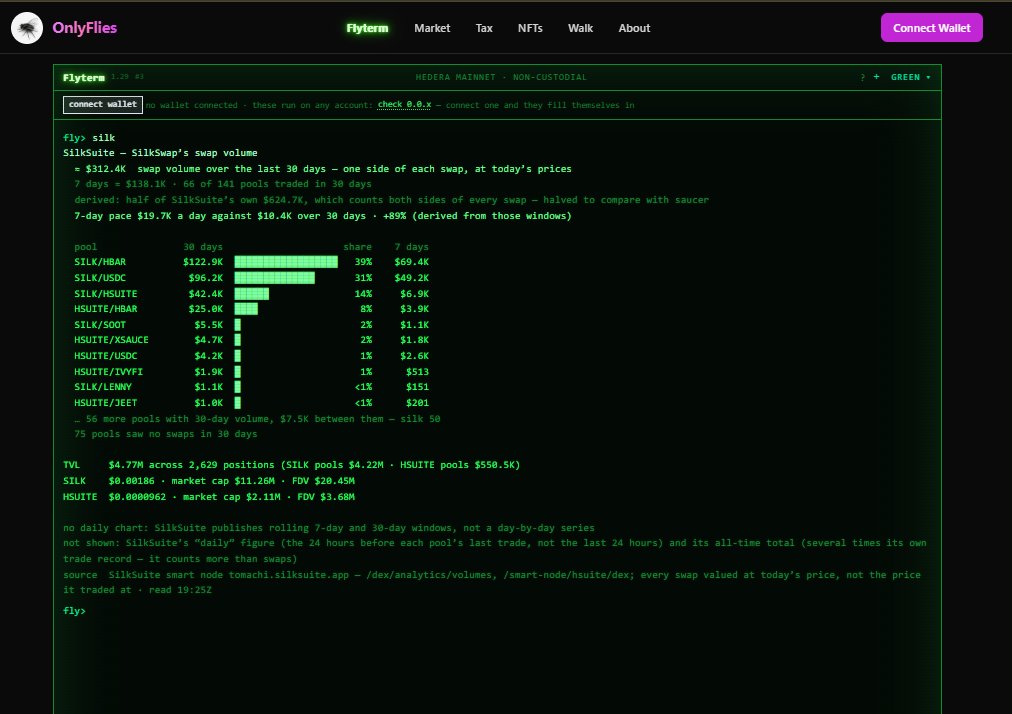Click the SILK $0.00186 price line

tap(208, 481)
